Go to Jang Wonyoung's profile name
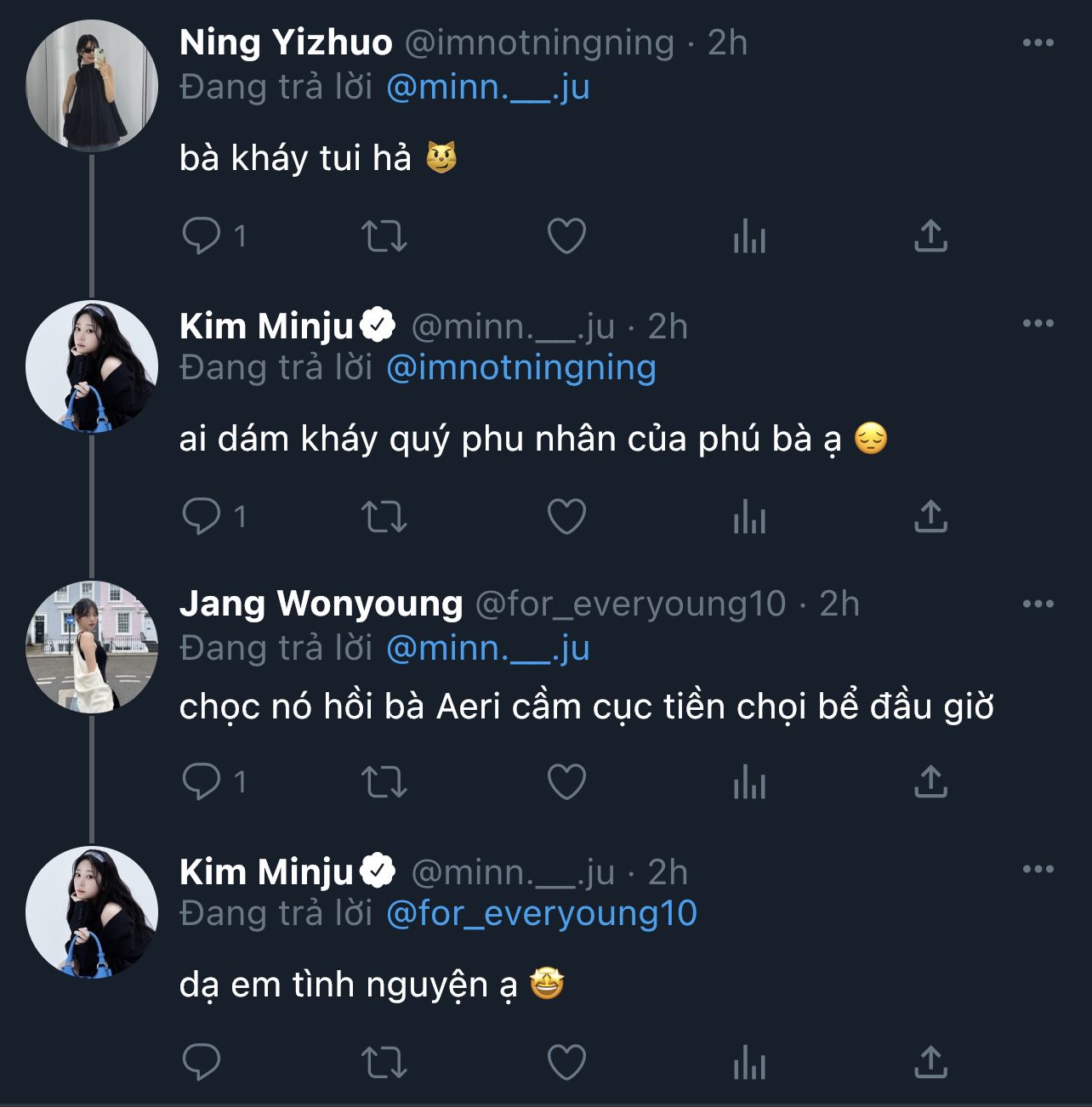 (x=321, y=604)
